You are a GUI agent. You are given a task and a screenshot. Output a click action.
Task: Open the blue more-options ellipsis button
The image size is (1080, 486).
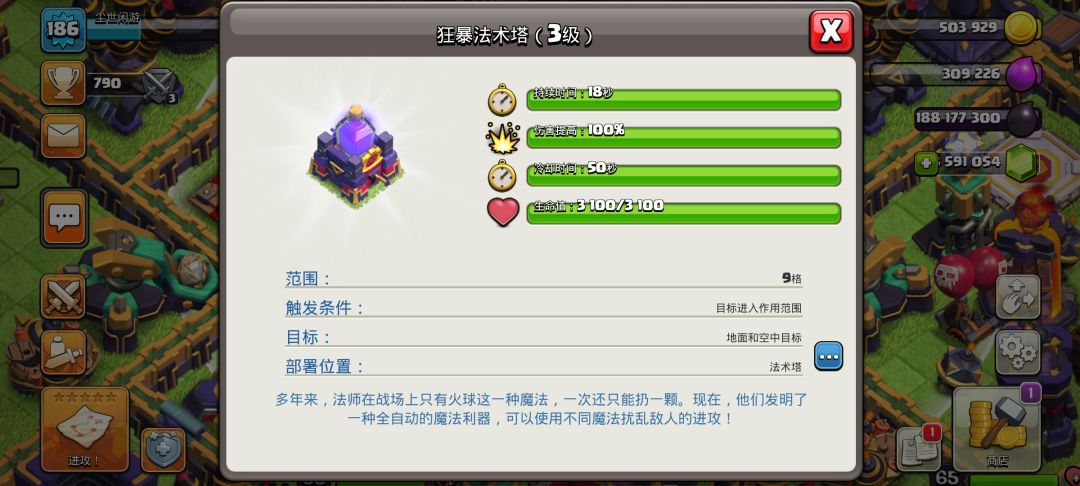click(x=828, y=356)
